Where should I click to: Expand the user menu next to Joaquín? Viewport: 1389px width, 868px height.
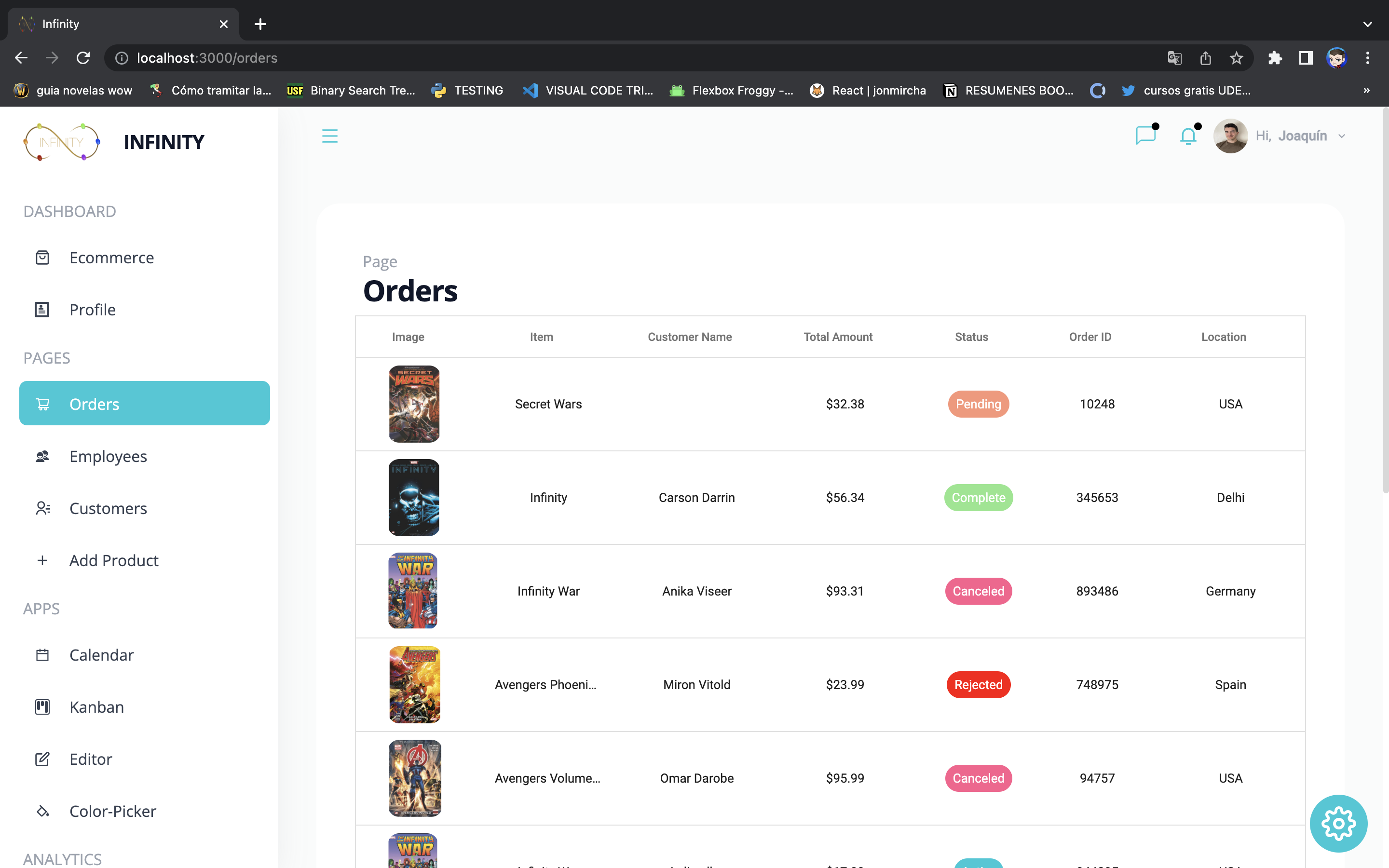1341,136
